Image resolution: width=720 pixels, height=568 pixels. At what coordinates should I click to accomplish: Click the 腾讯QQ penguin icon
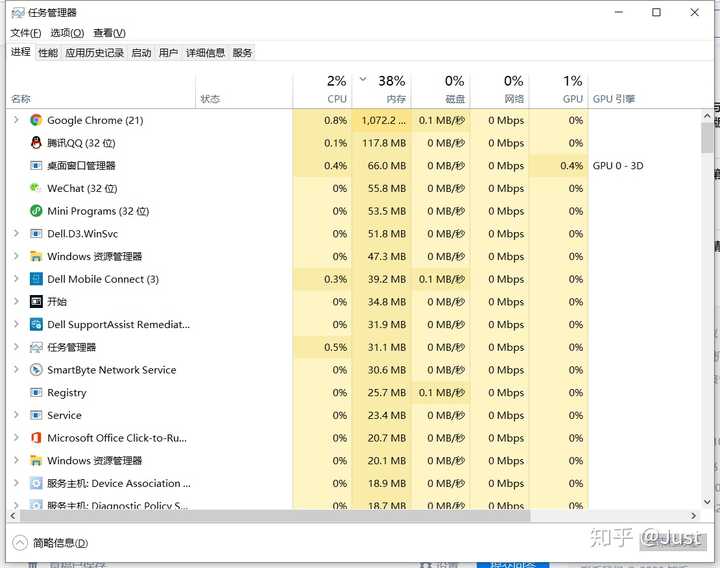coord(36,143)
